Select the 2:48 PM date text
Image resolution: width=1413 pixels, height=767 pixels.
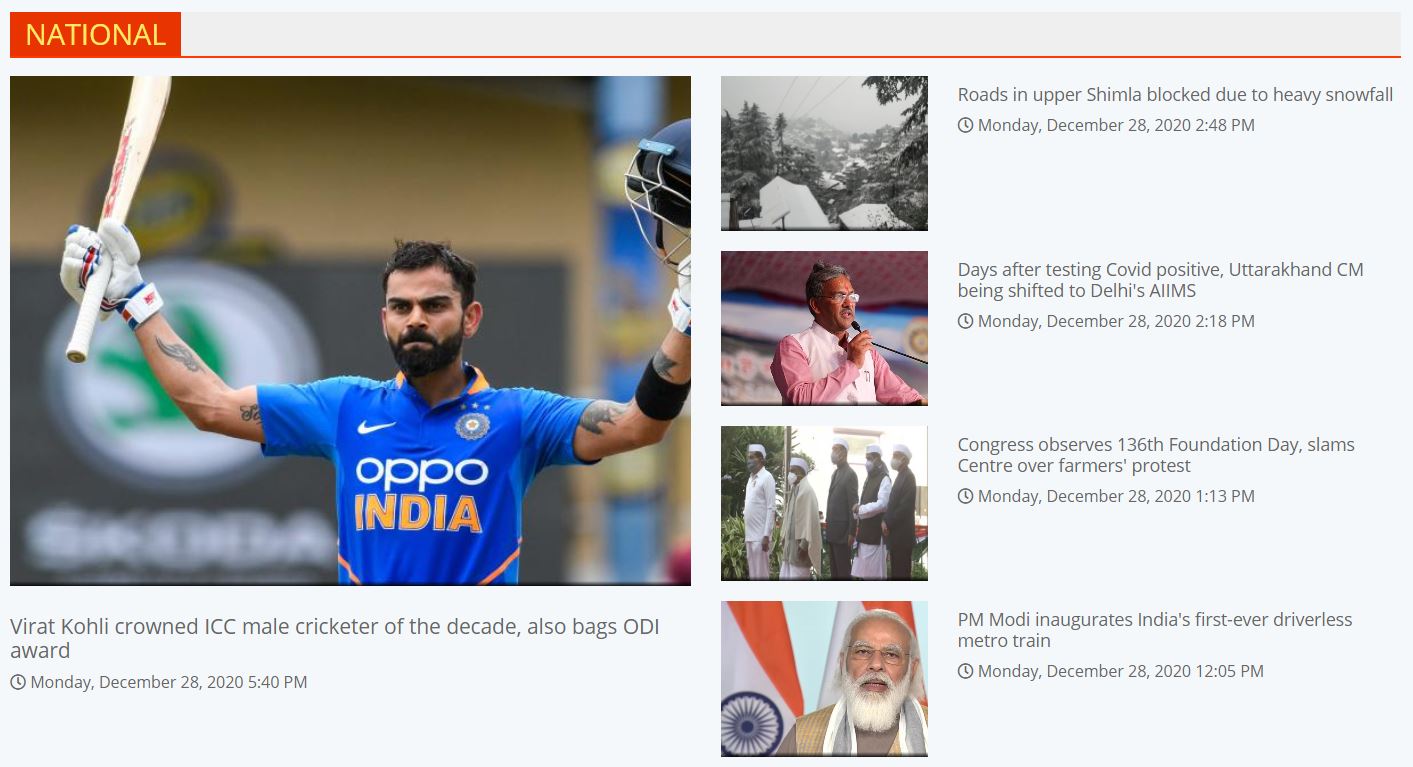click(x=1116, y=125)
